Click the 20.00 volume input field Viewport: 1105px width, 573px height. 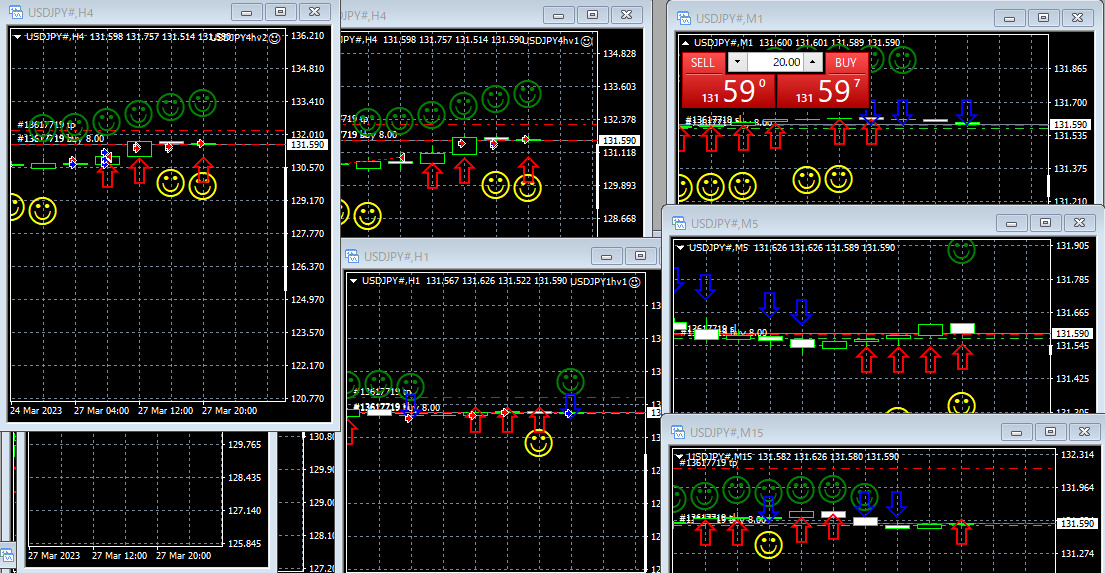pyautogui.click(x=775, y=62)
